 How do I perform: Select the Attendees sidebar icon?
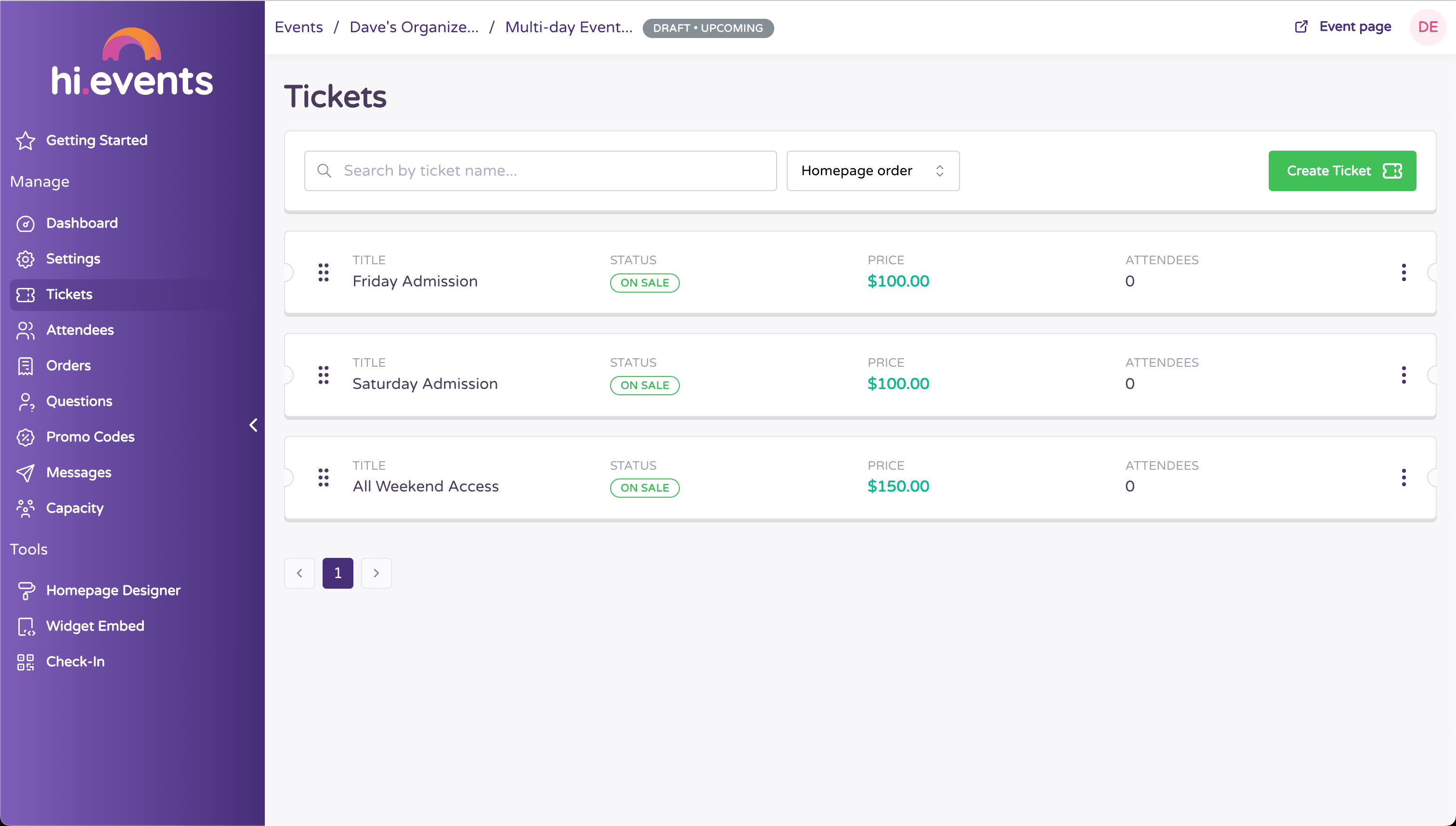point(27,329)
